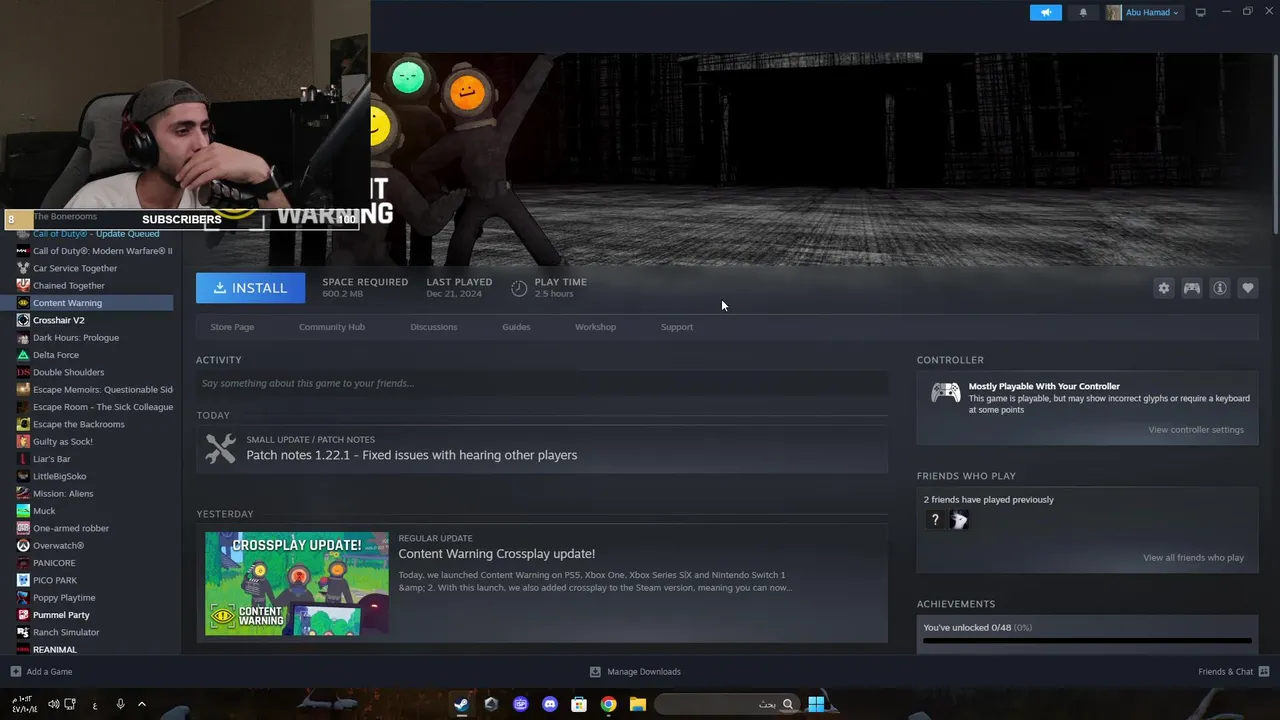Open the Workshop tab
The image size is (1280, 720).
click(595, 327)
